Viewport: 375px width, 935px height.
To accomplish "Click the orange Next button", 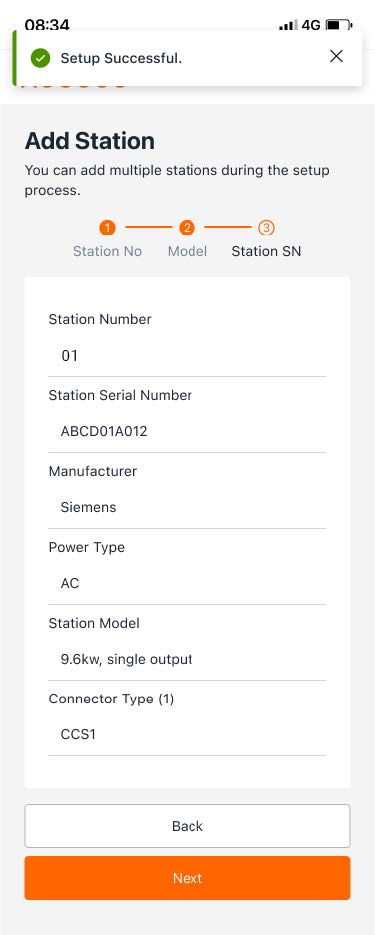I will pyautogui.click(x=187, y=878).
